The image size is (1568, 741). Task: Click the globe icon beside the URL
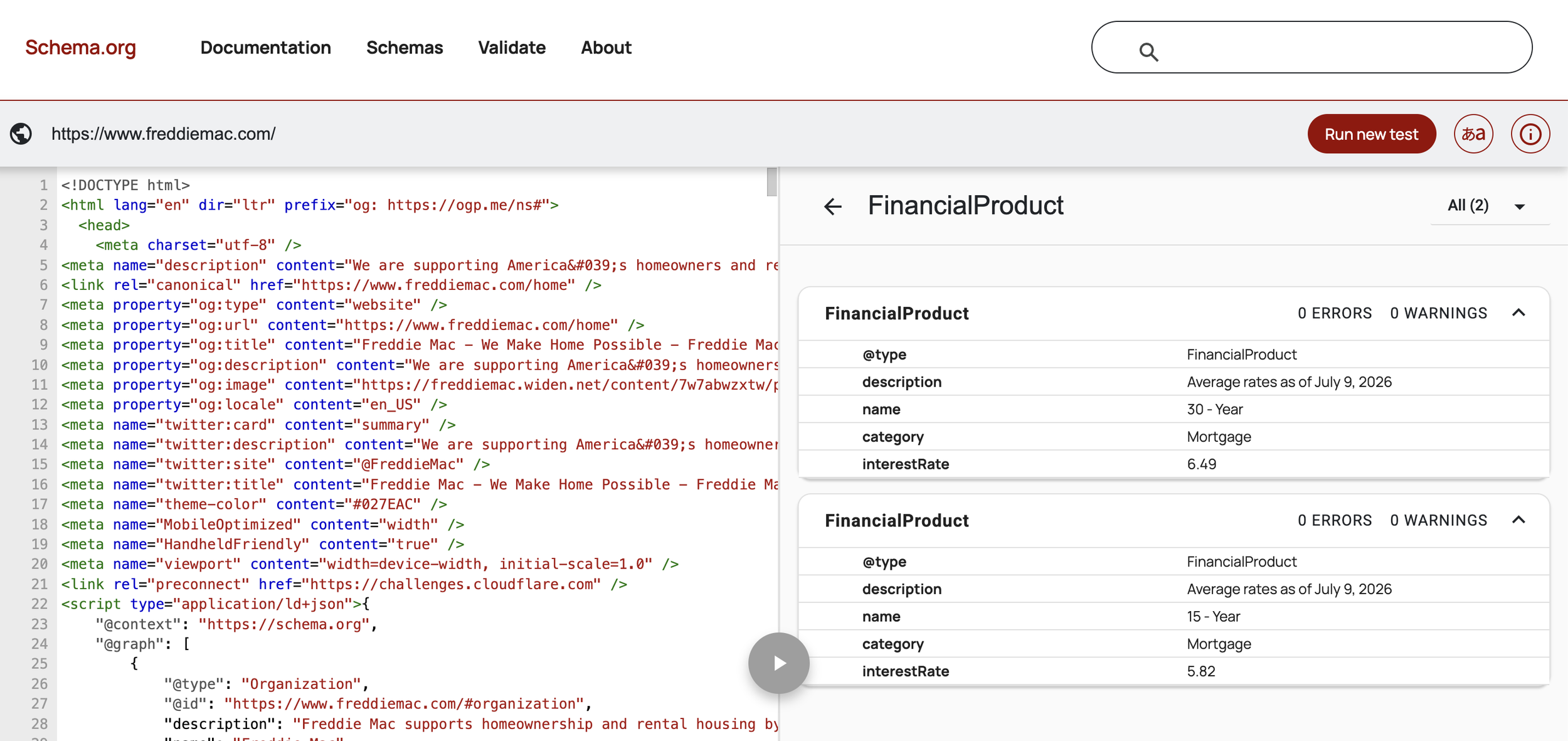tap(21, 134)
